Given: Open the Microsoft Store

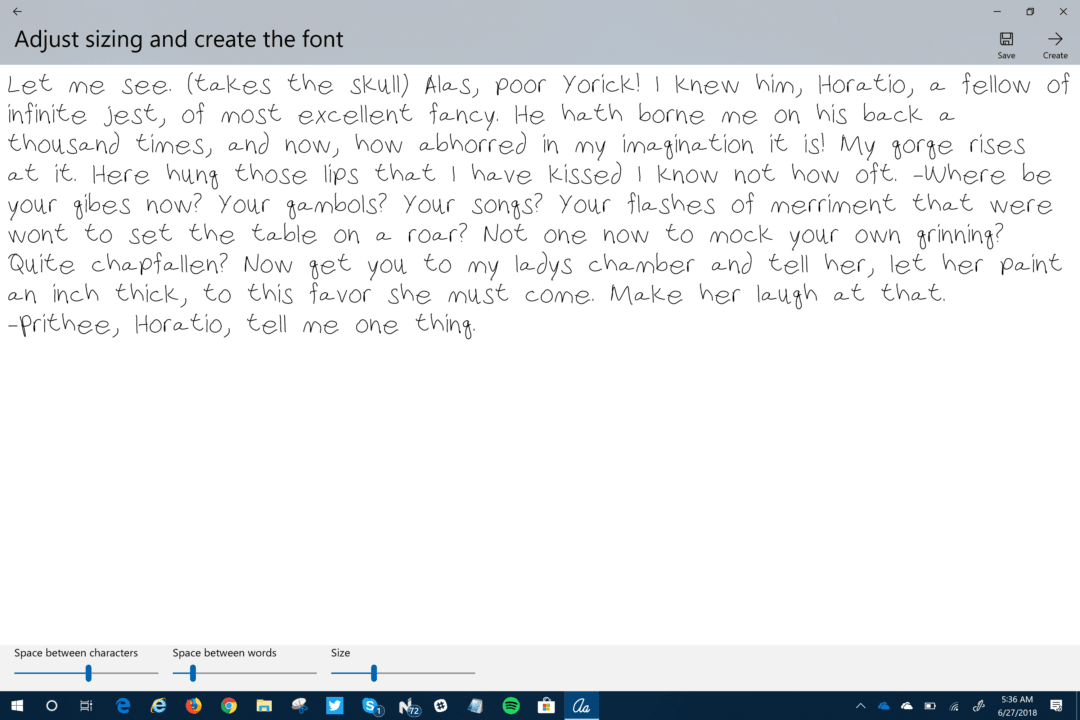Looking at the screenshot, I should tap(547, 706).
